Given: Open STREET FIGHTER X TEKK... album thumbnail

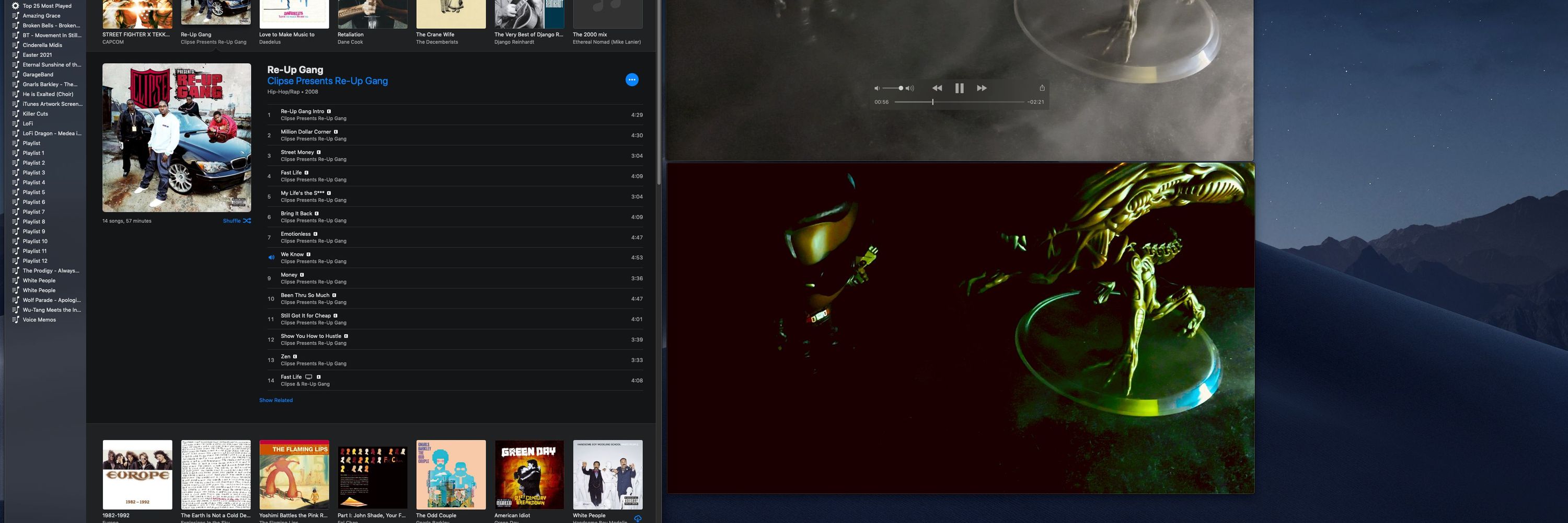Looking at the screenshot, I should [137, 14].
